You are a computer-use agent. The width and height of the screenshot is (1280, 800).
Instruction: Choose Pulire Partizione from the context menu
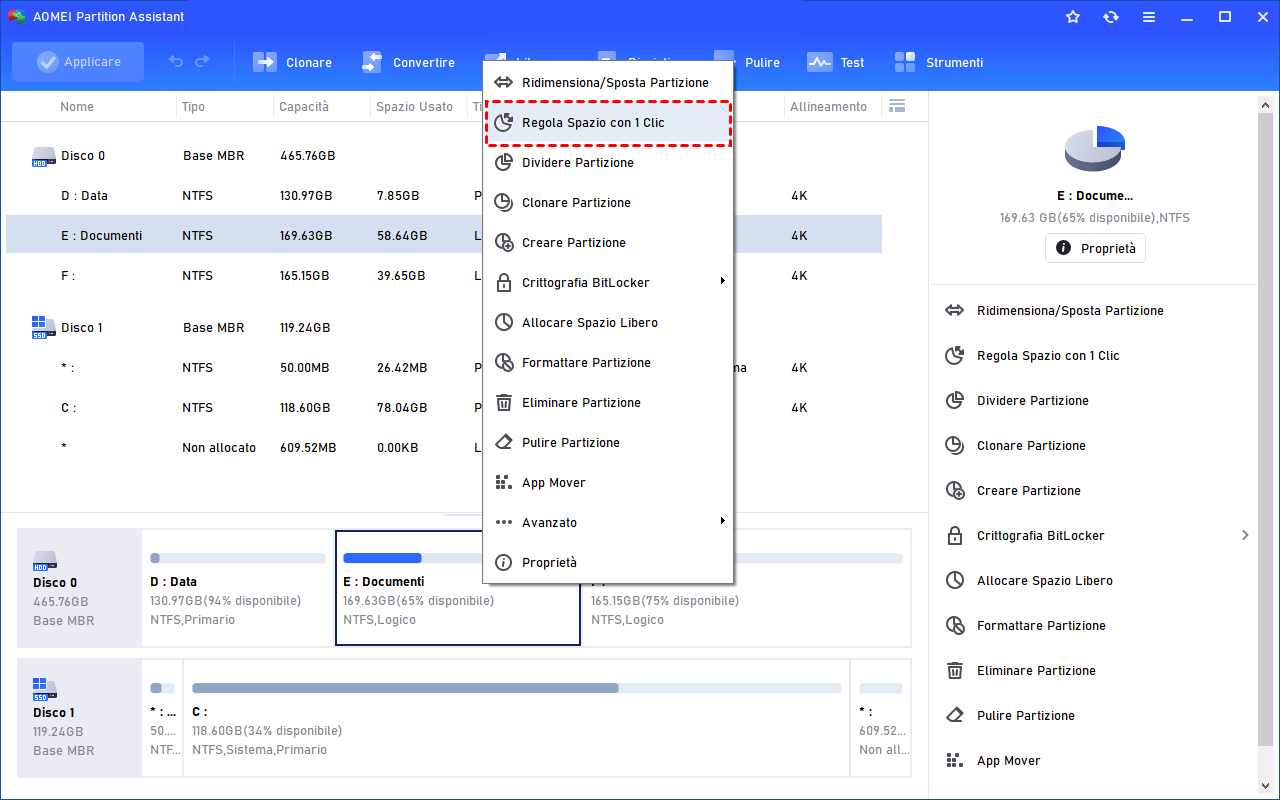pyautogui.click(x=608, y=443)
